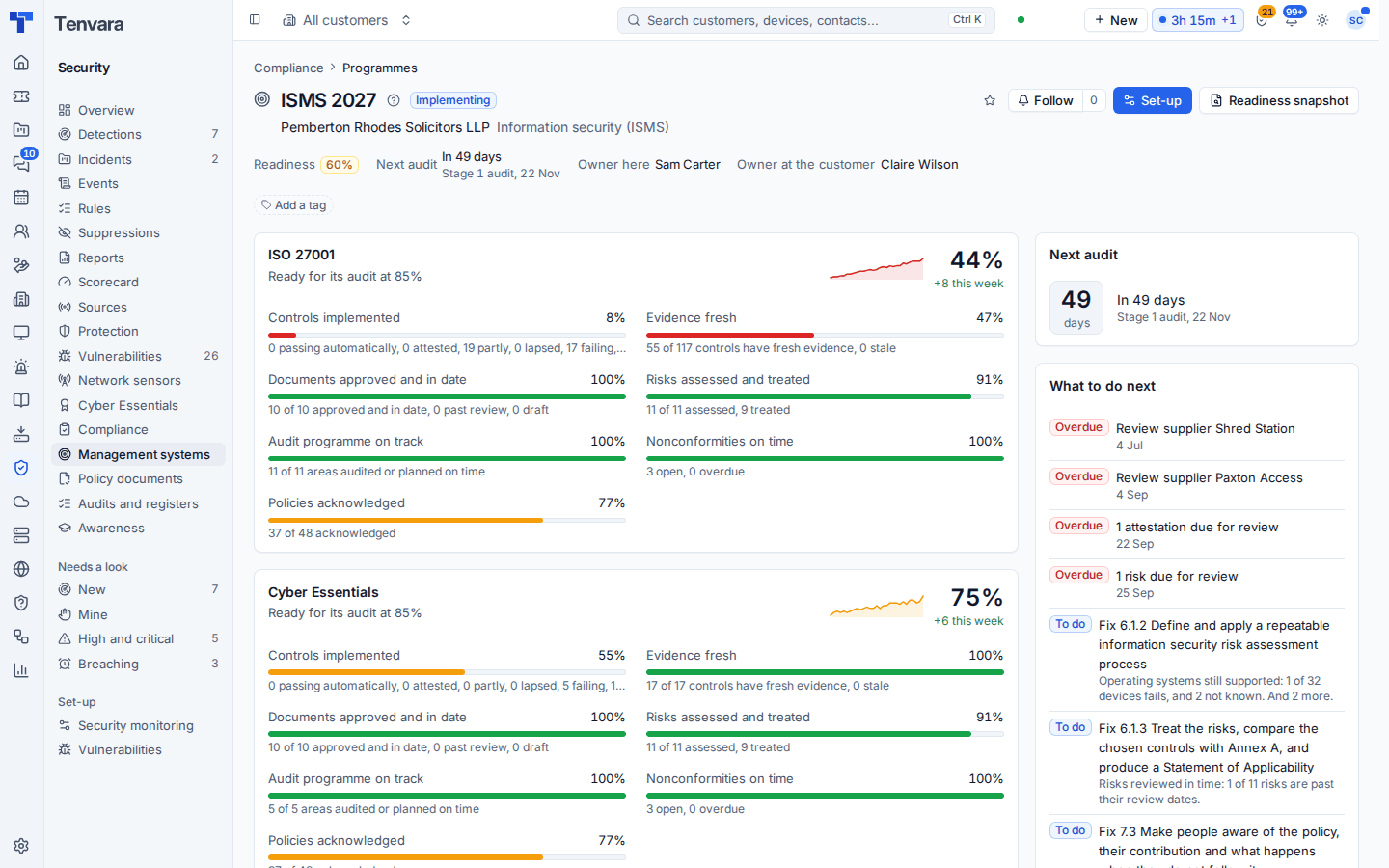The height and width of the screenshot is (868, 1389).
Task: Follow this programme
Action: [1046, 100]
